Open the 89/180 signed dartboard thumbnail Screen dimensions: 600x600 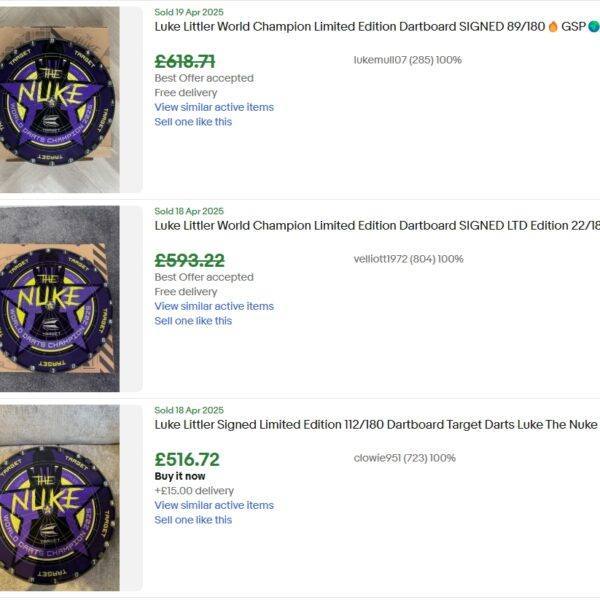[x=60, y=100]
